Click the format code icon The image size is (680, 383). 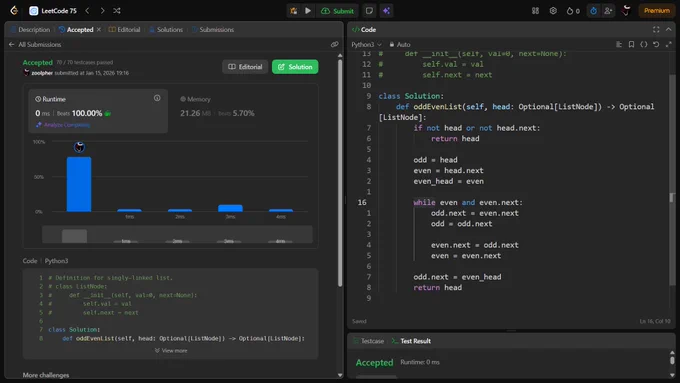tap(619, 44)
